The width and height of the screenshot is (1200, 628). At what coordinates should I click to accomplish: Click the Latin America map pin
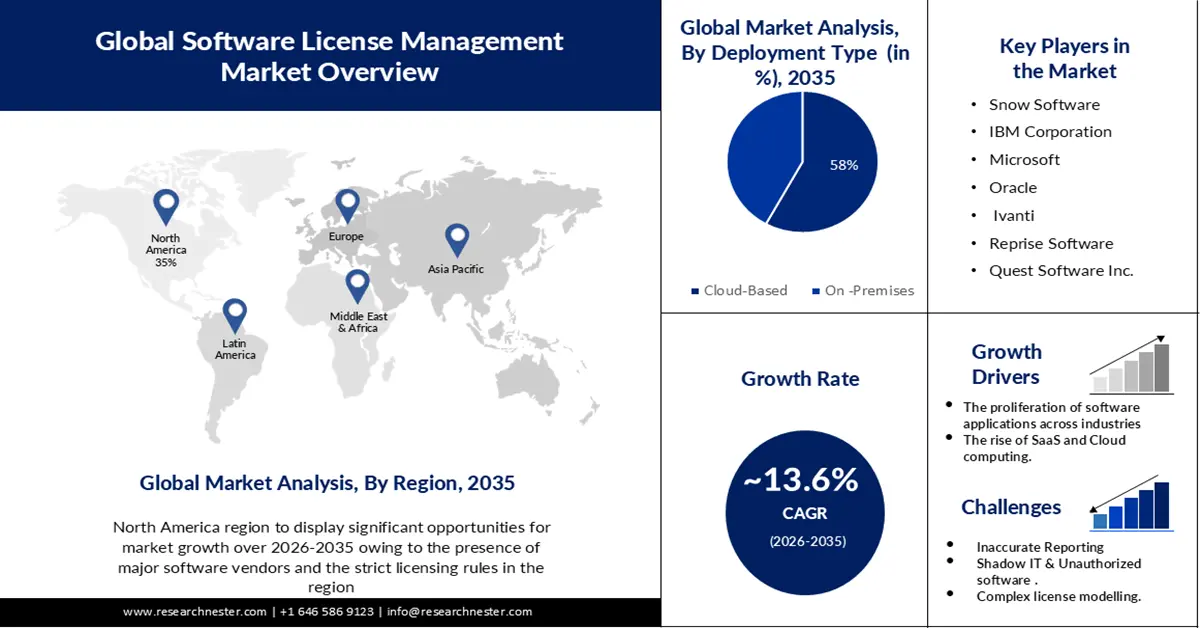pos(234,316)
